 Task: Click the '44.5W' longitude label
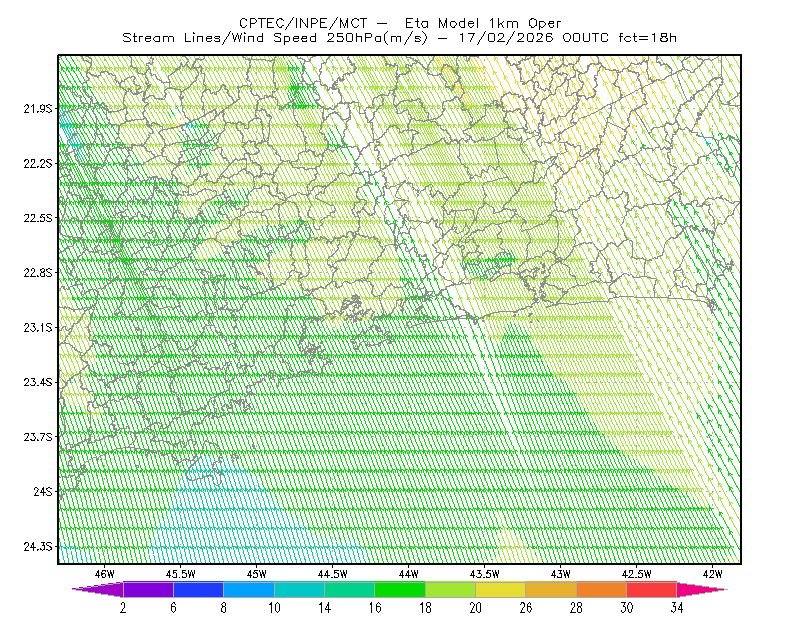(x=333, y=574)
